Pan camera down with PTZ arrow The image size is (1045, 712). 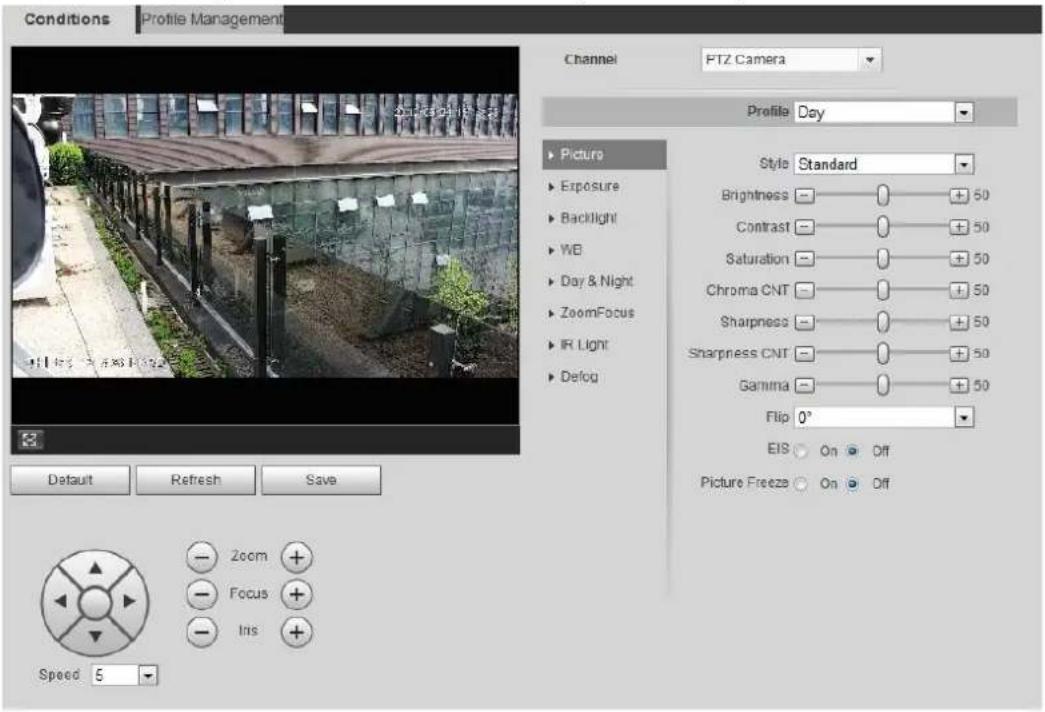point(95,637)
